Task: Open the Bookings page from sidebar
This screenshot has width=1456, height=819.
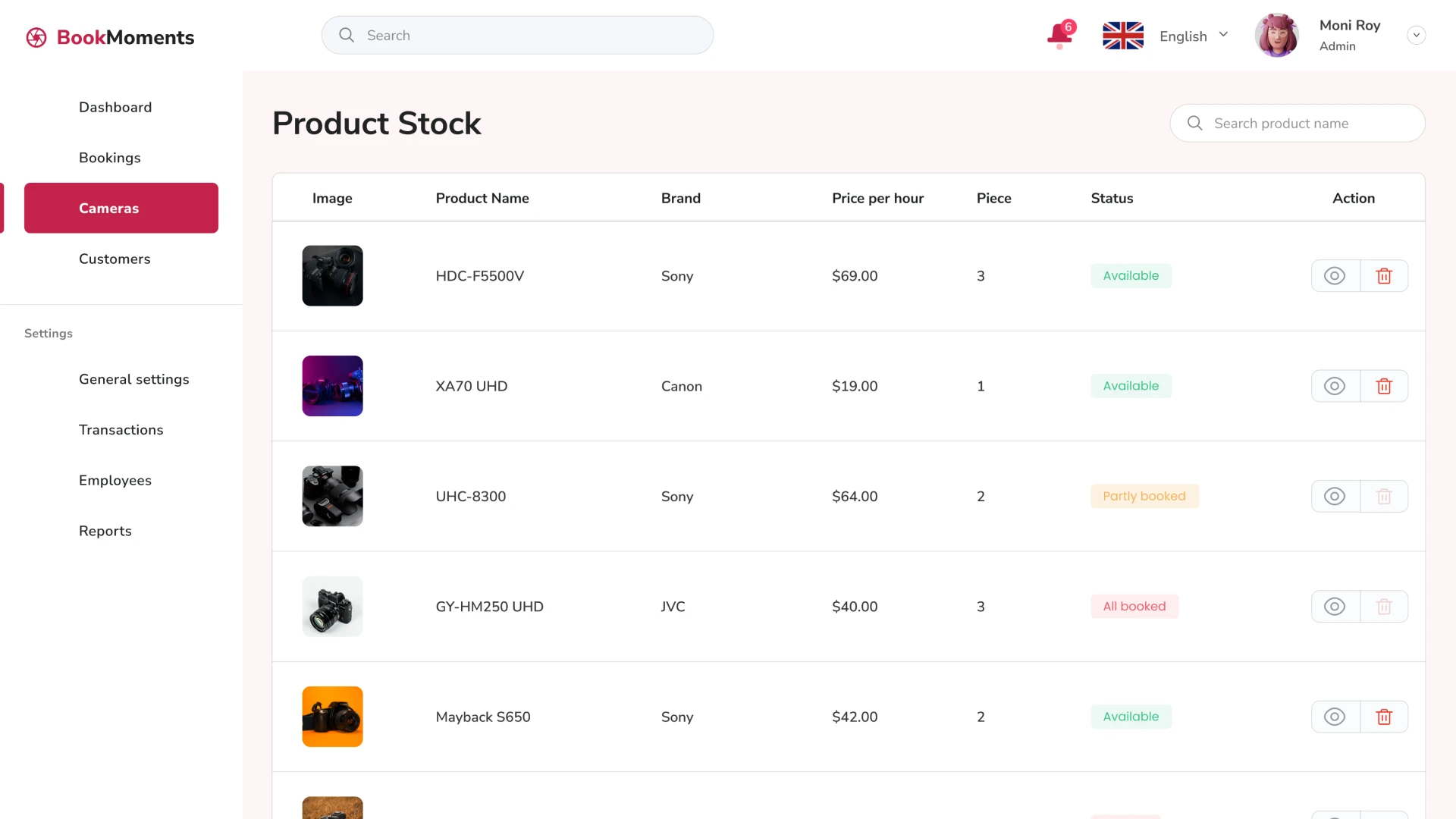Action: pos(109,158)
